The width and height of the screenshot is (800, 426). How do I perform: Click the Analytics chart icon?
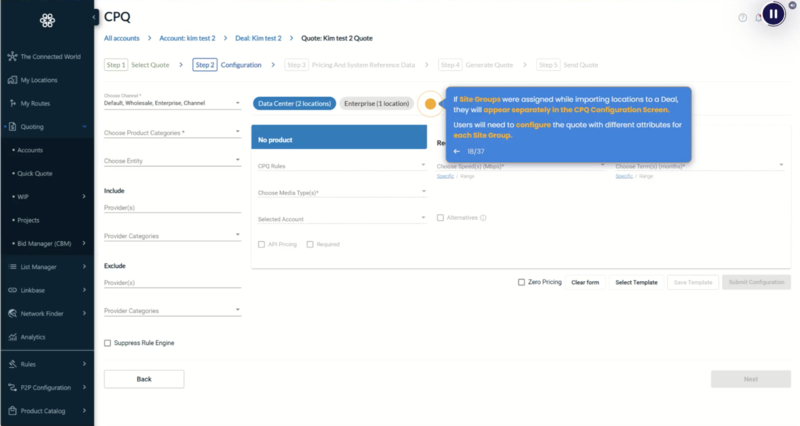tap(12, 337)
